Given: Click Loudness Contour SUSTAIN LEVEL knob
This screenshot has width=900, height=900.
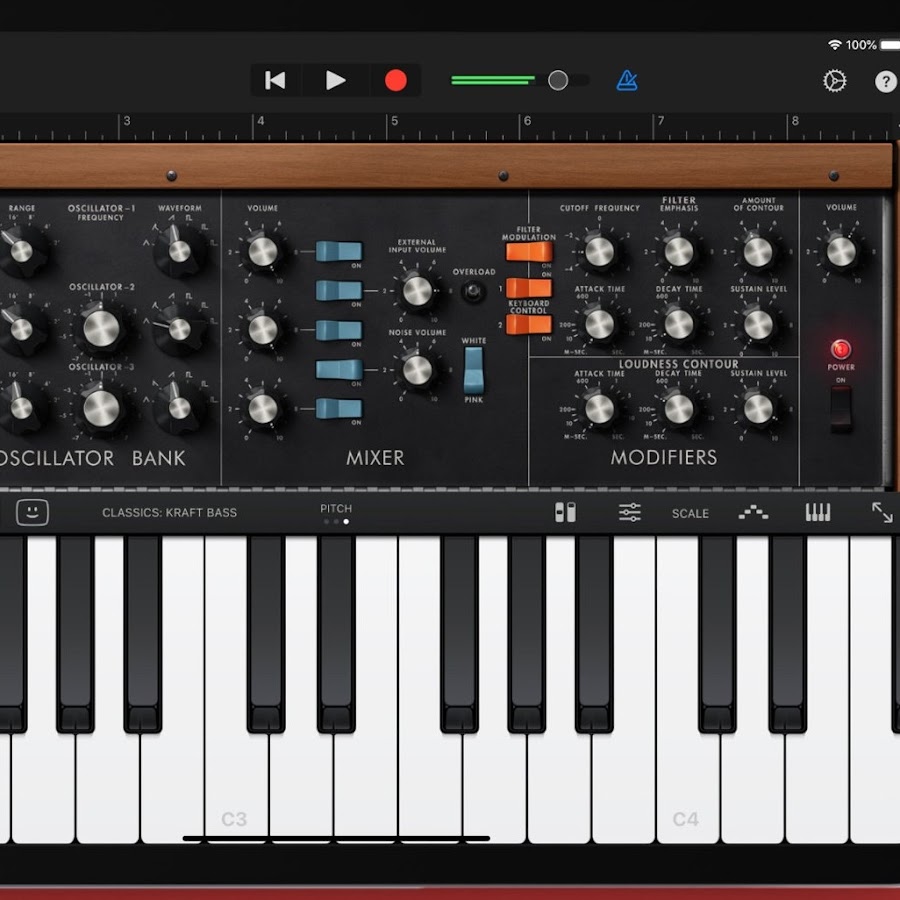Looking at the screenshot, I should pyautogui.click(x=758, y=409).
